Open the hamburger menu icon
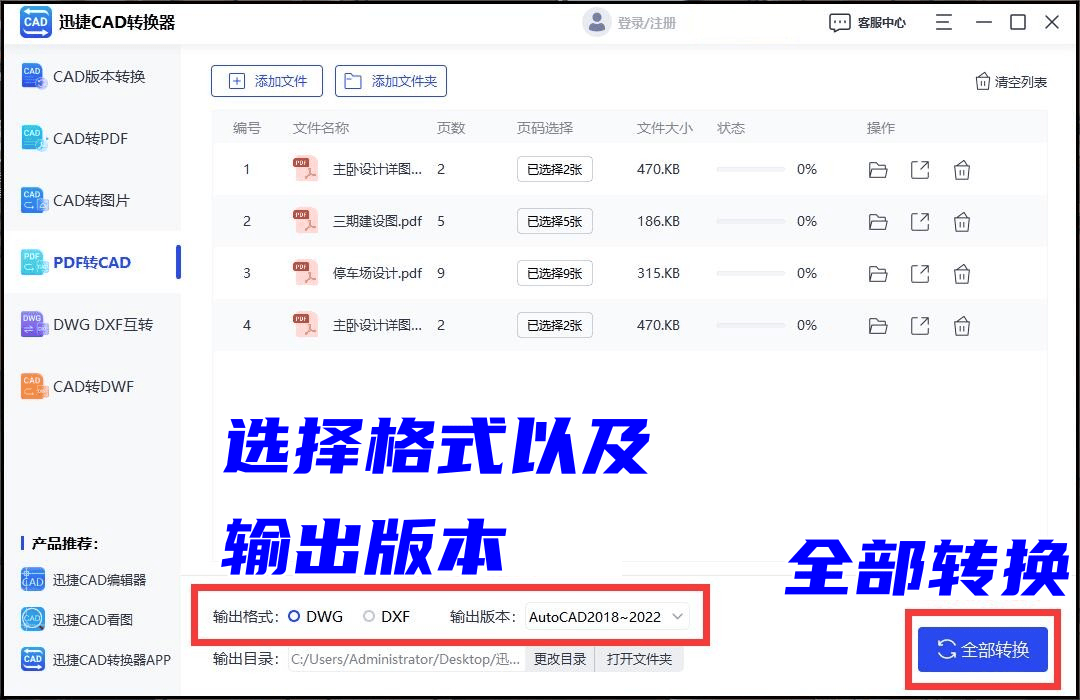Screen dimensions: 1080x700 (x=944, y=22)
